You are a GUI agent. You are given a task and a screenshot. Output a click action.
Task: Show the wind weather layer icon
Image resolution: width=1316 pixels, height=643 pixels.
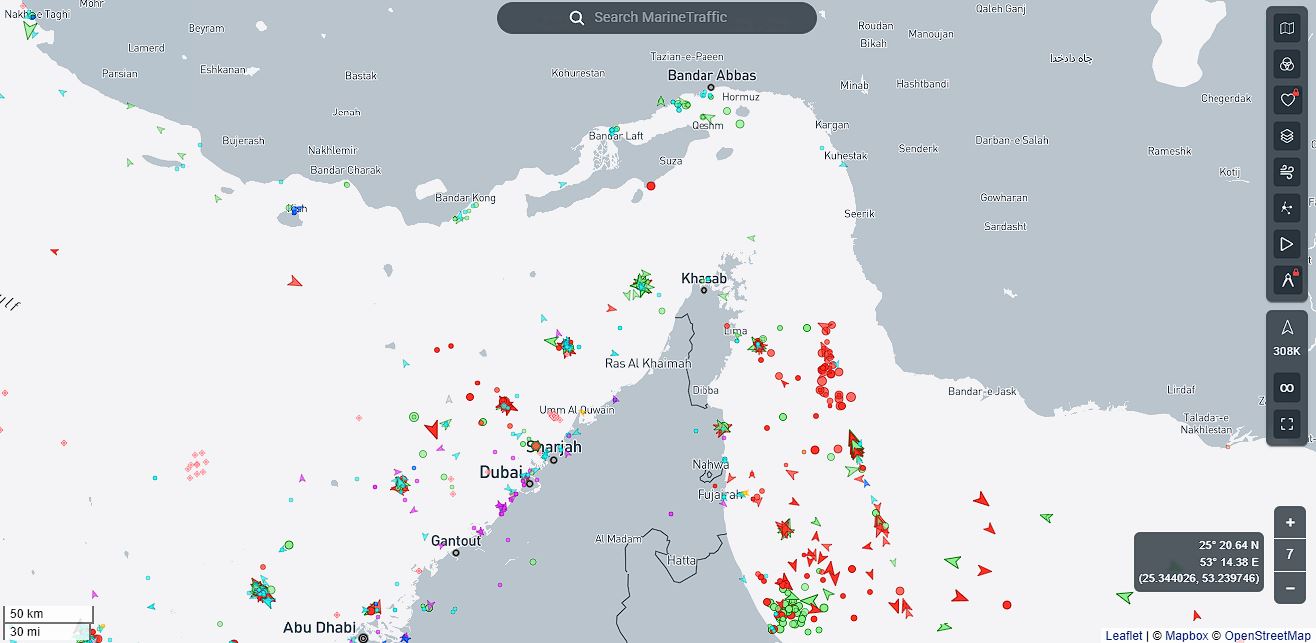click(1287, 172)
